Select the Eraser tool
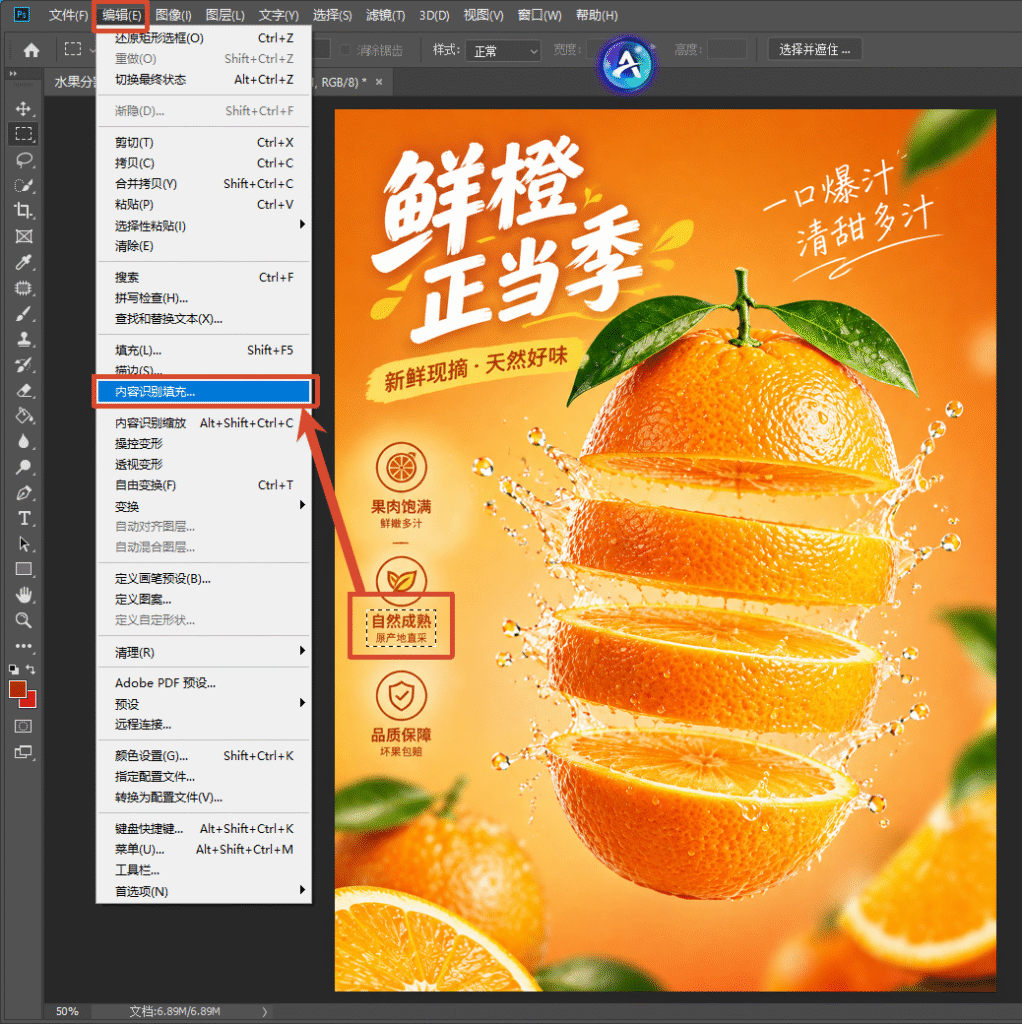 [24, 391]
